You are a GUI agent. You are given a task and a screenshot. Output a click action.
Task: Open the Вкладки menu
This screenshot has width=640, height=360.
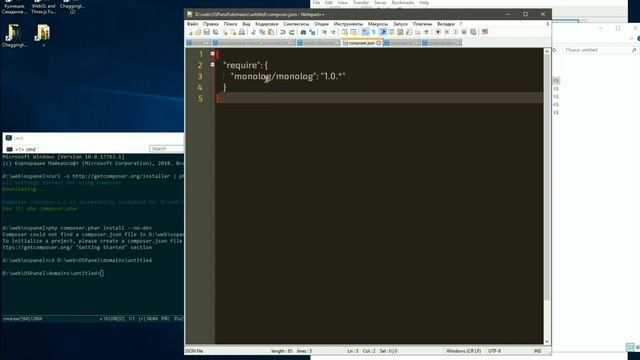[446, 24]
